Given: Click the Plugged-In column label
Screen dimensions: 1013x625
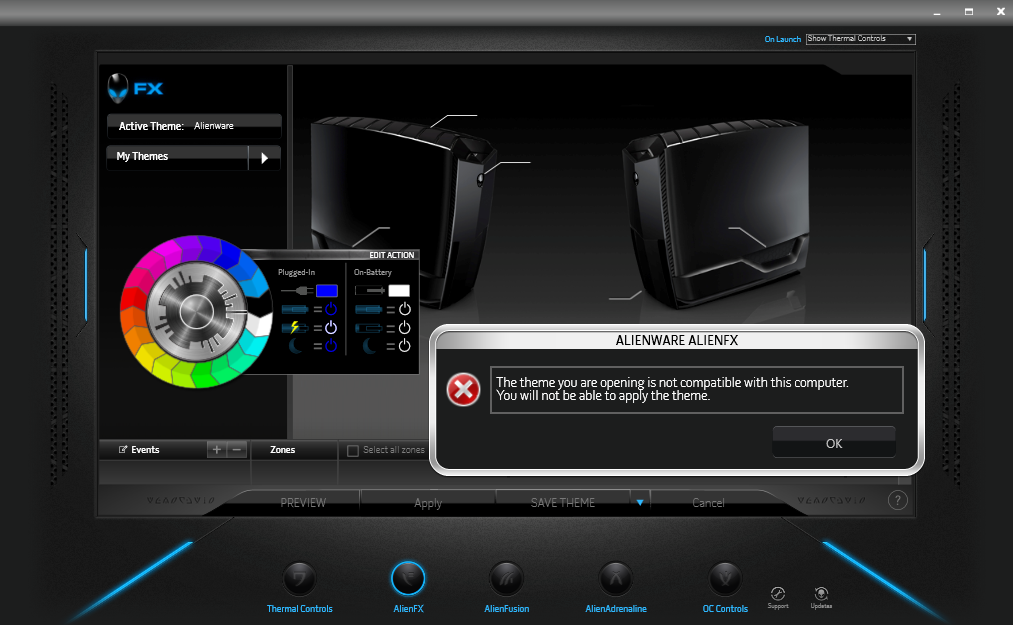Looking at the screenshot, I should pyautogui.click(x=297, y=272).
